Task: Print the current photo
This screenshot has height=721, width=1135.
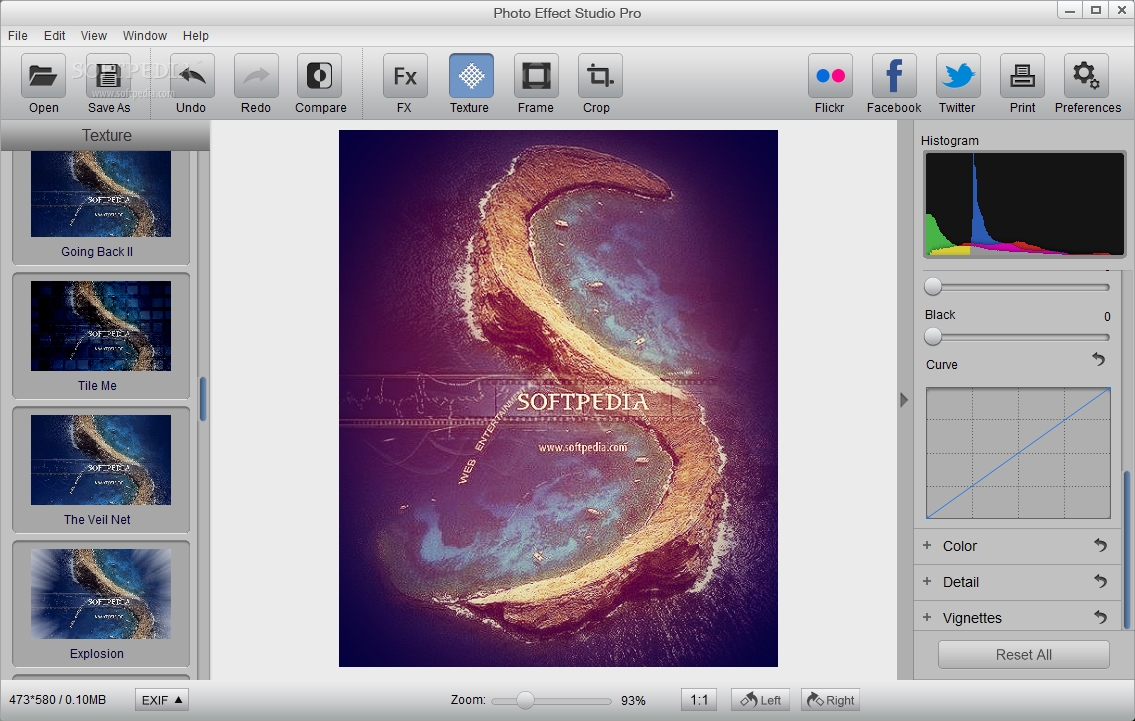Action: [1022, 77]
